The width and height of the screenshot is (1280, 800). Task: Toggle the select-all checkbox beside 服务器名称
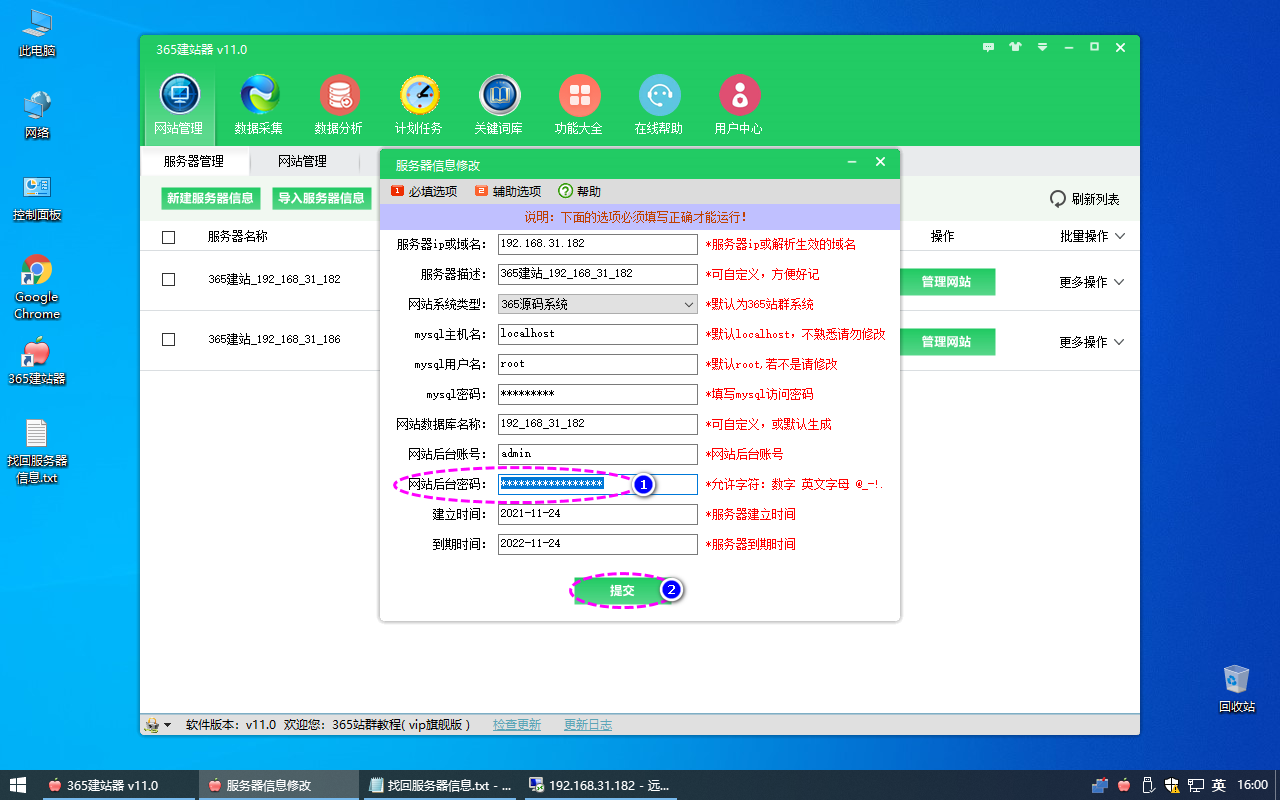point(168,237)
